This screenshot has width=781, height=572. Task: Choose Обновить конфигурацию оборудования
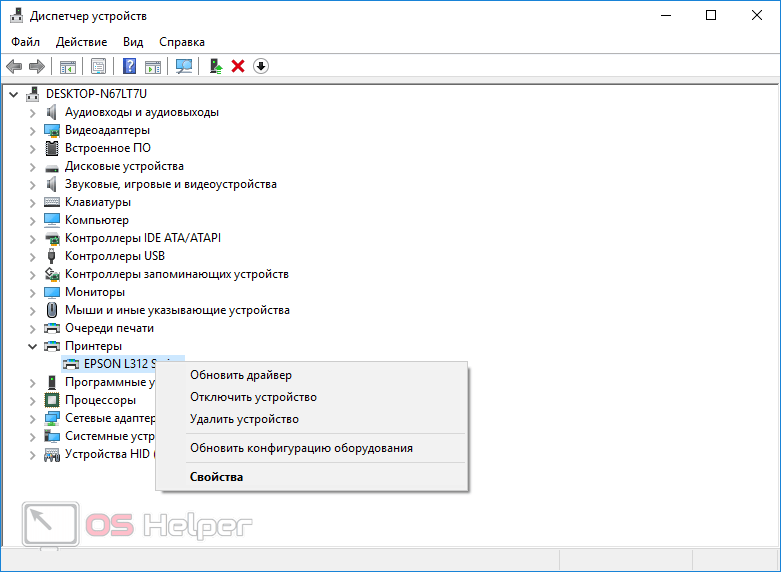[312, 448]
